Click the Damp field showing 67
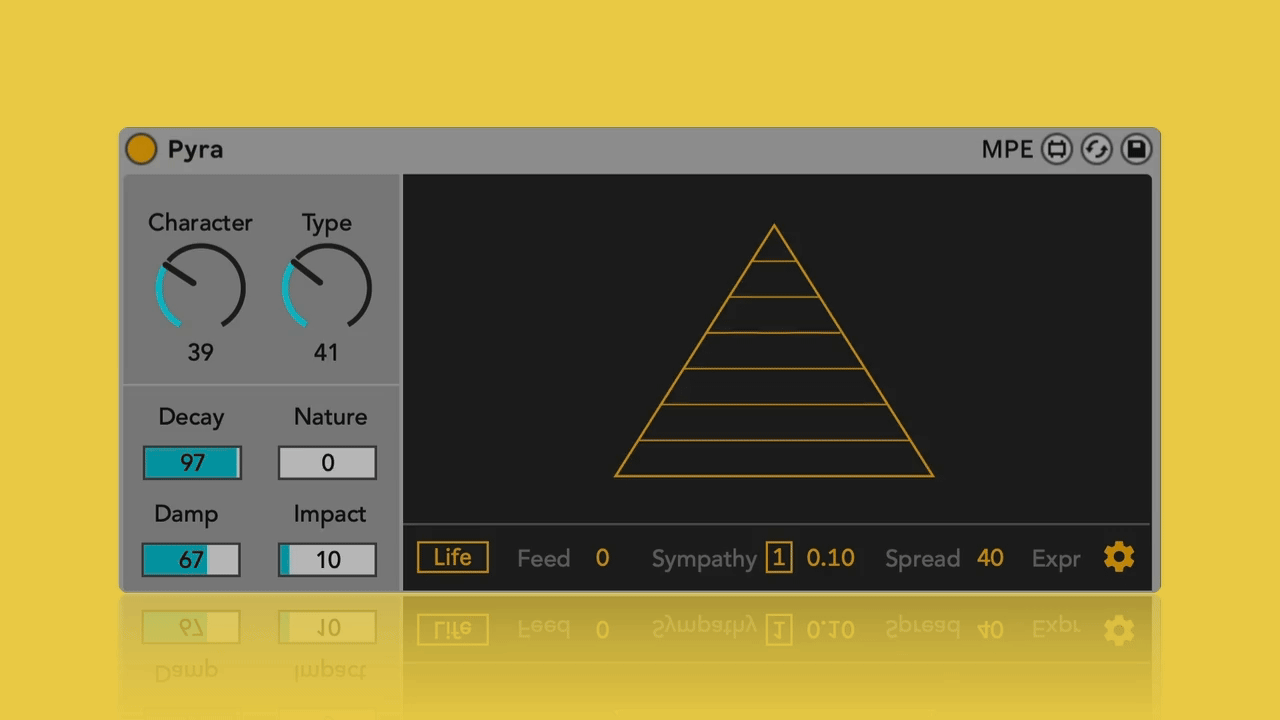 coord(191,560)
